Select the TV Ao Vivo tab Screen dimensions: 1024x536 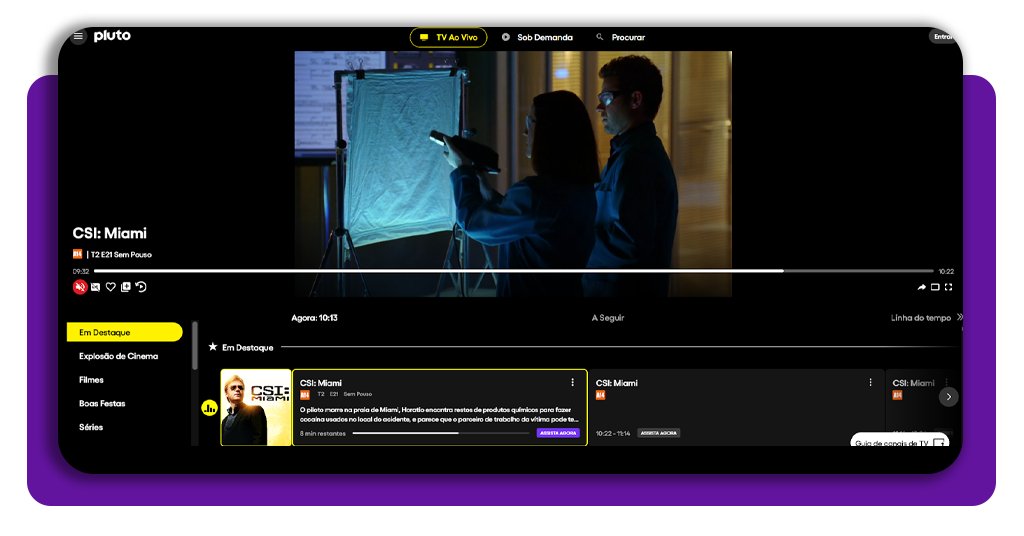448,37
